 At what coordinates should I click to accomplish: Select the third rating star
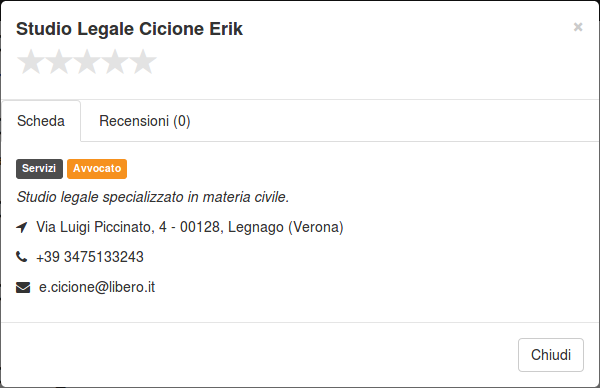pos(87,61)
